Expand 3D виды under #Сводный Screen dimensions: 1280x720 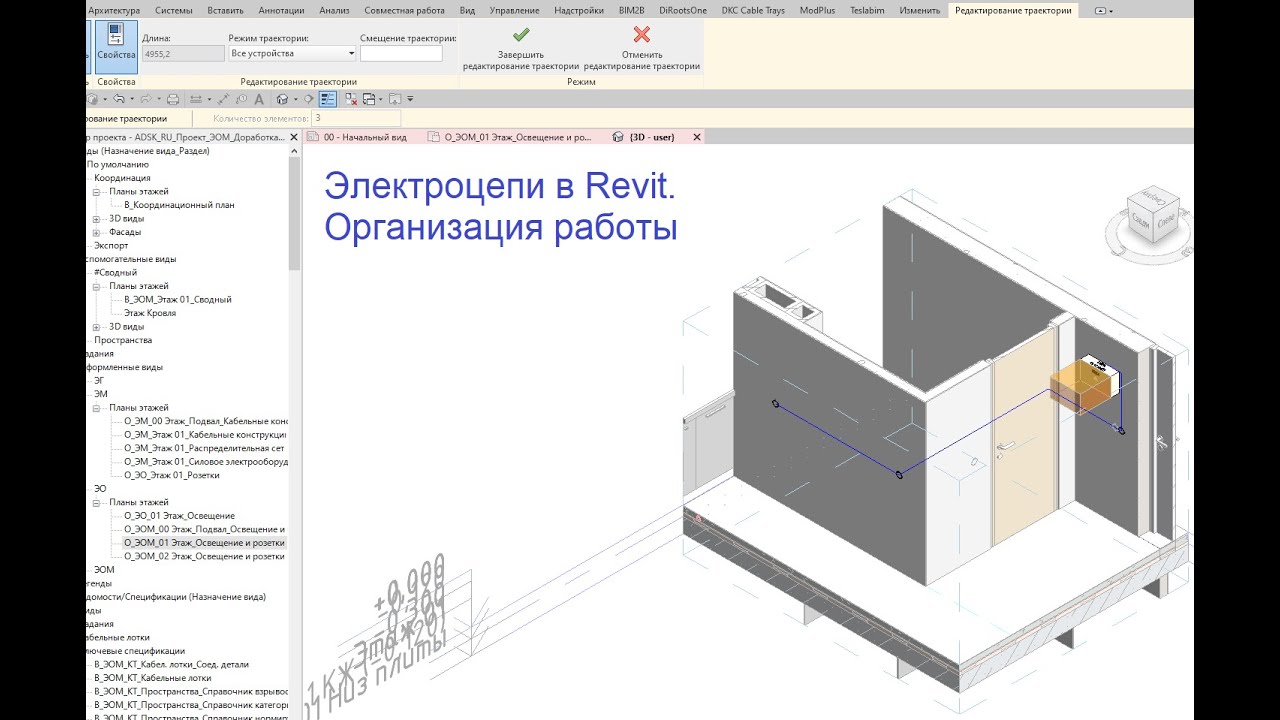97,326
